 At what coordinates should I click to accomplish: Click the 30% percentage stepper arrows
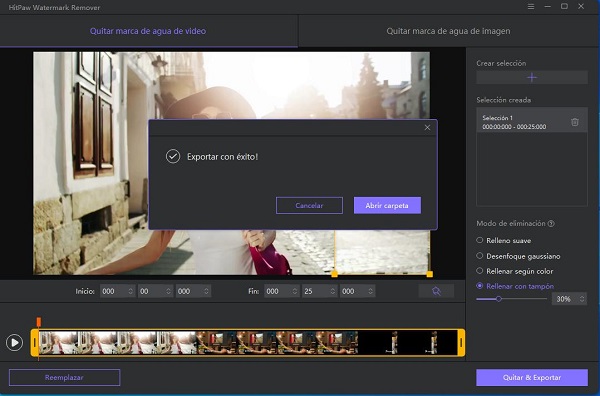pyautogui.click(x=582, y=299)
